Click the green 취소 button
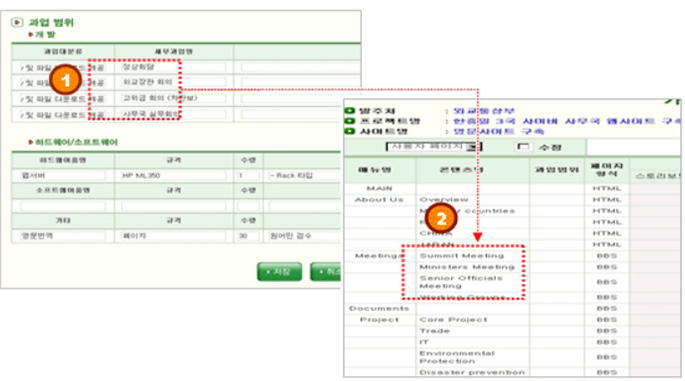 click(325, 272)
